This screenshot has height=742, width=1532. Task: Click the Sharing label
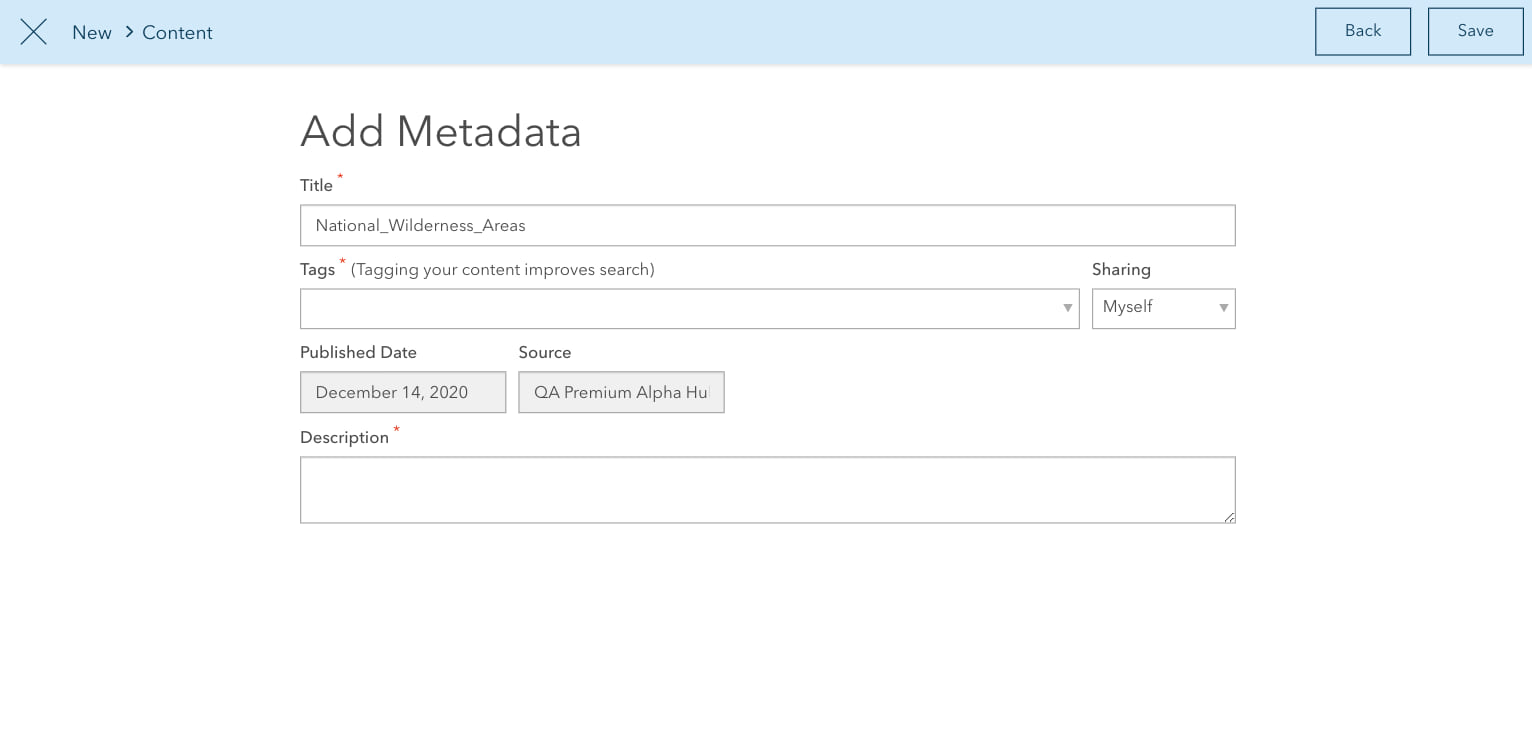tap(1121, 269)
